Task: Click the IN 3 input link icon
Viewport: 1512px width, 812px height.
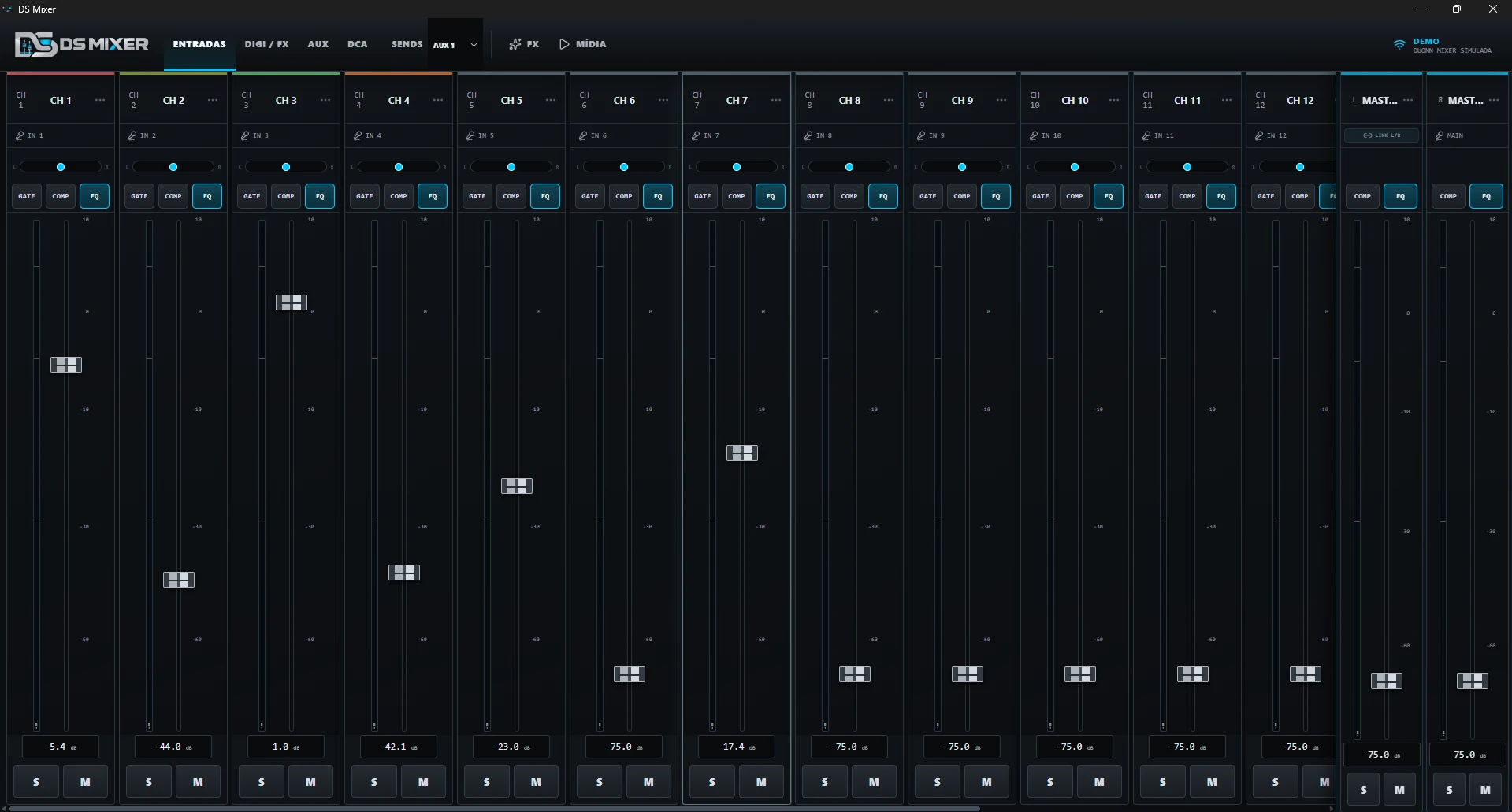Action: click(x=245, y=135)
